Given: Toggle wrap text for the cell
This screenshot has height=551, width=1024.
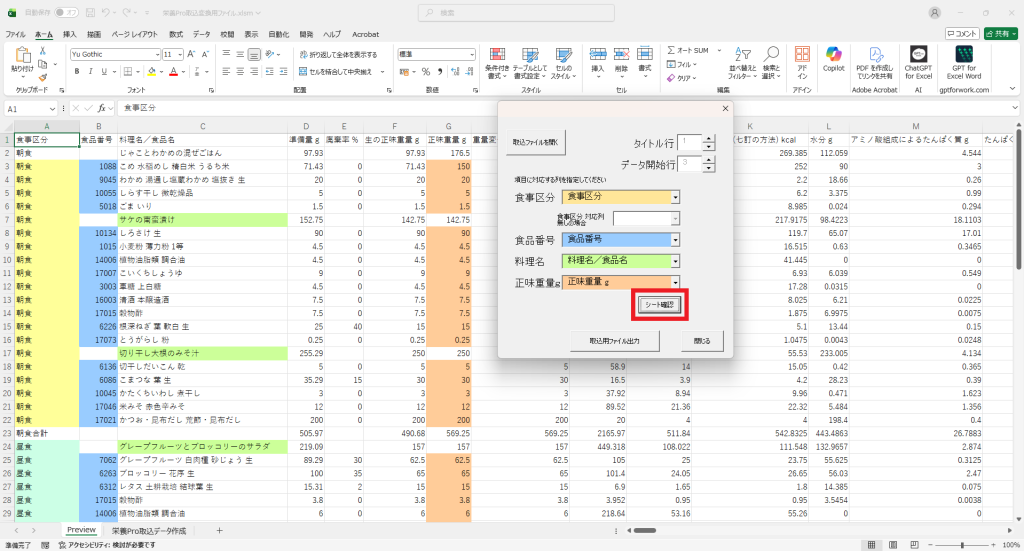Looking at the screenshot, I should [x=338, y=54].
